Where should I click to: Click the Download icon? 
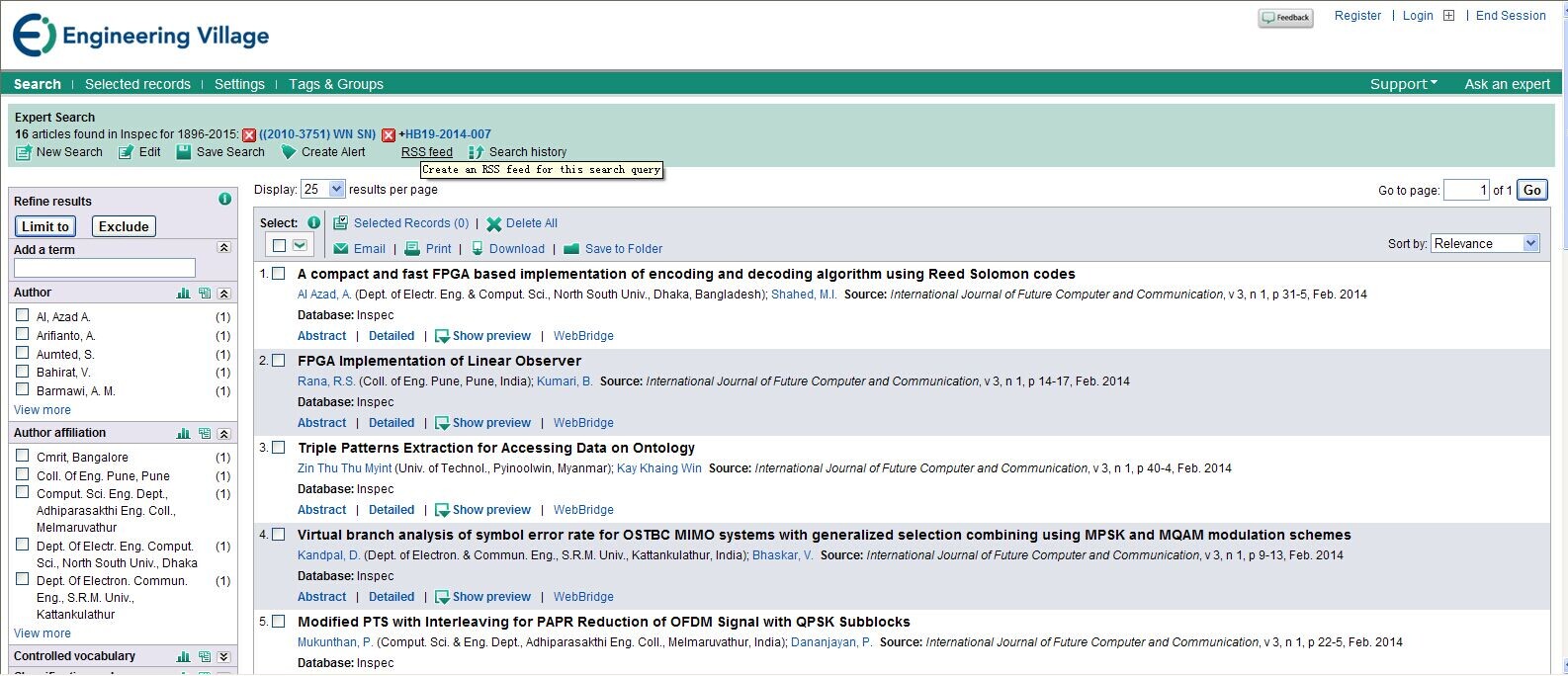(x=478, y=249)
